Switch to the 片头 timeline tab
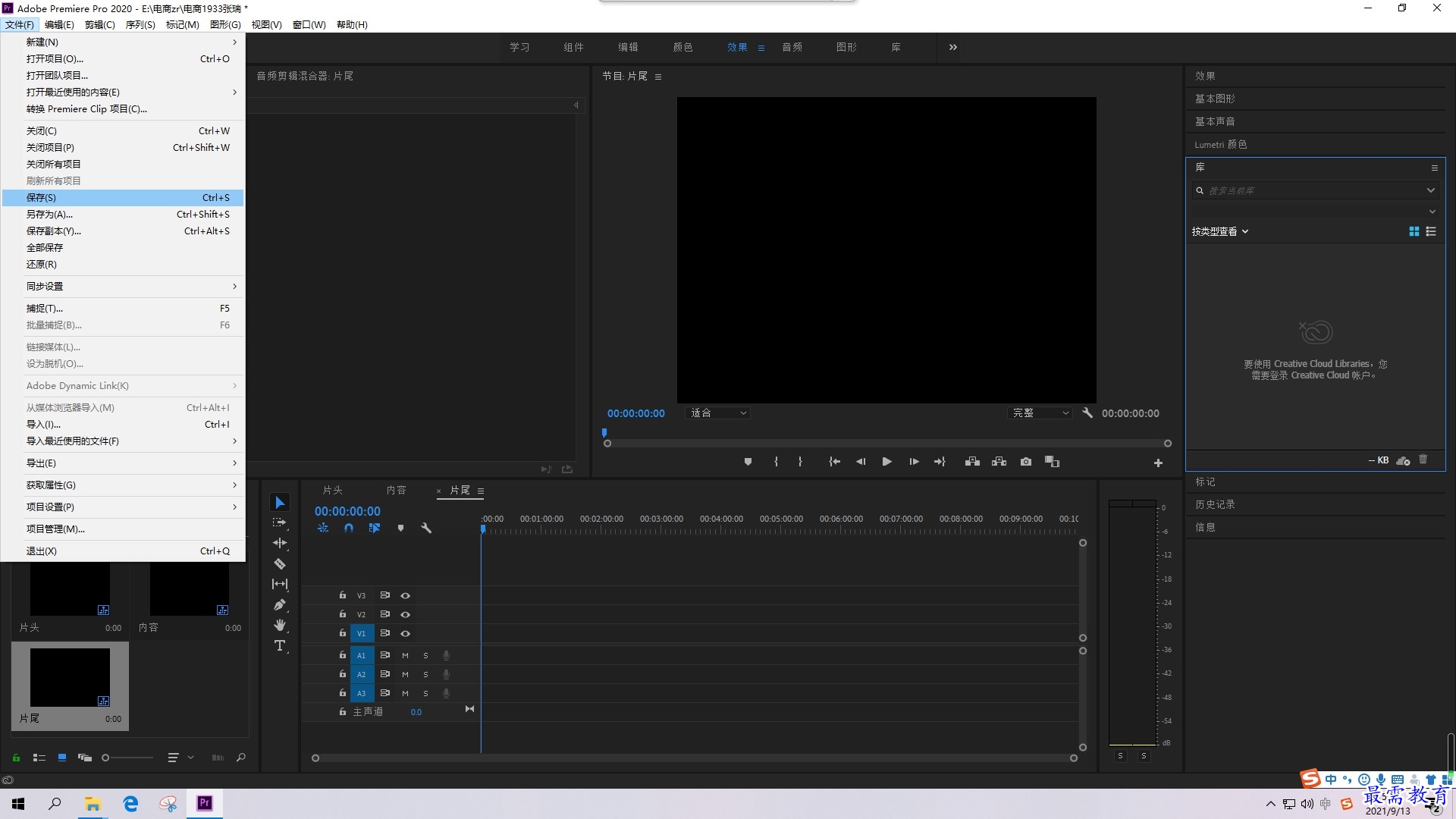1456x819 pixels. (332, 491)
